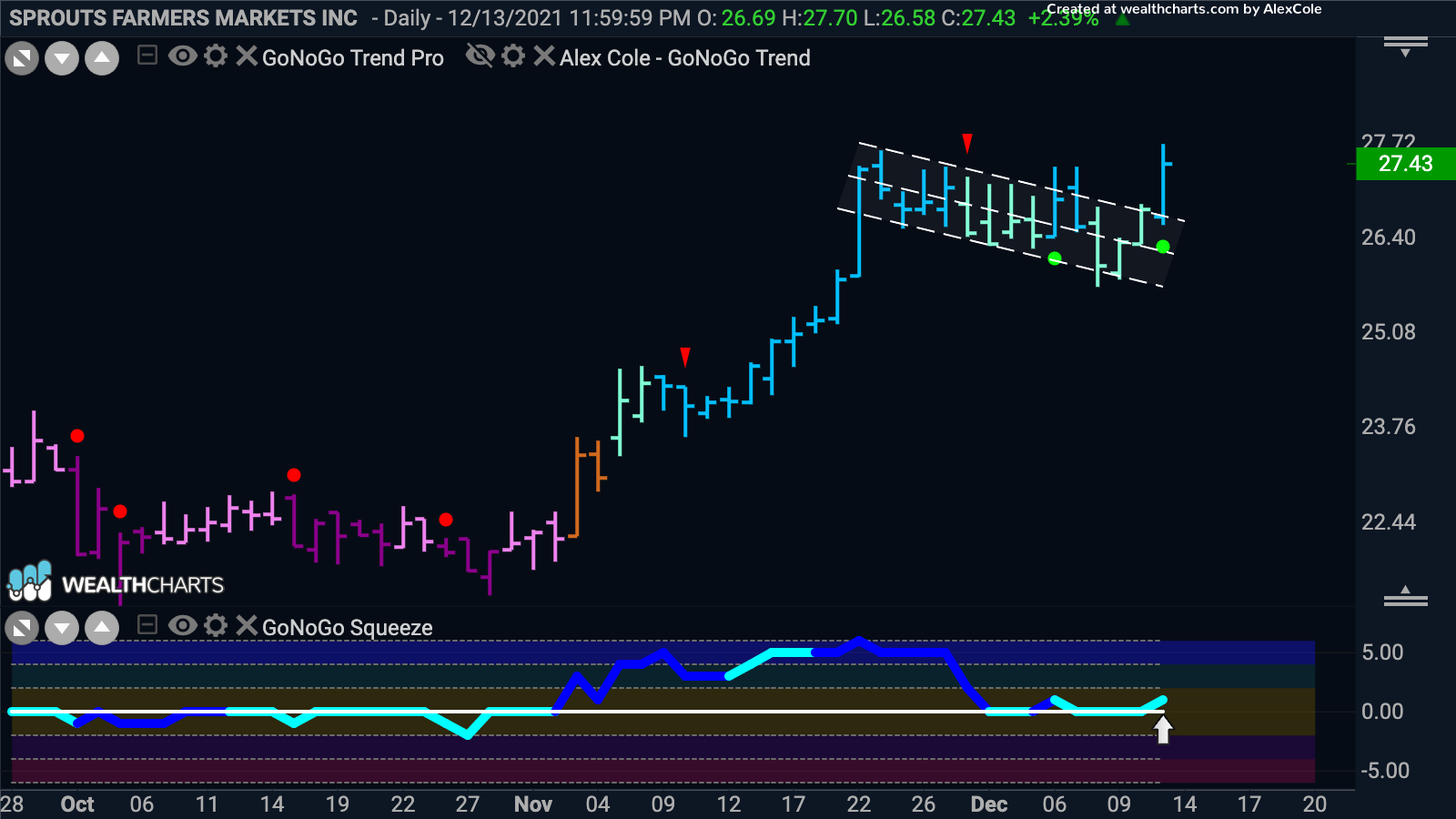Screen dimensions: 1456x819
Task: Open GoNoGo Squeeze settings gear
Action: (x=216, y=625)
